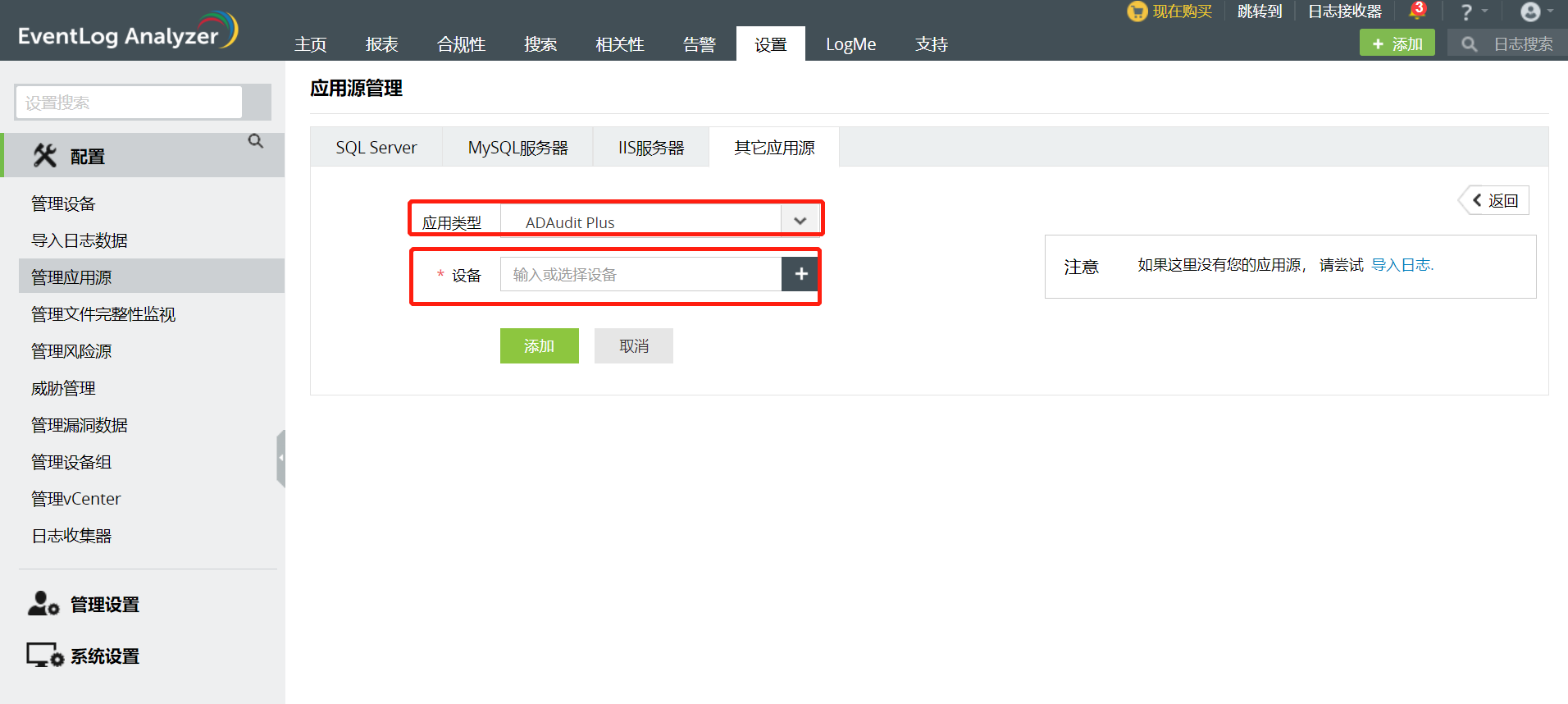
Task: Expand the 应用类型 dropdown arrow
Action: (x=800, y=221)
